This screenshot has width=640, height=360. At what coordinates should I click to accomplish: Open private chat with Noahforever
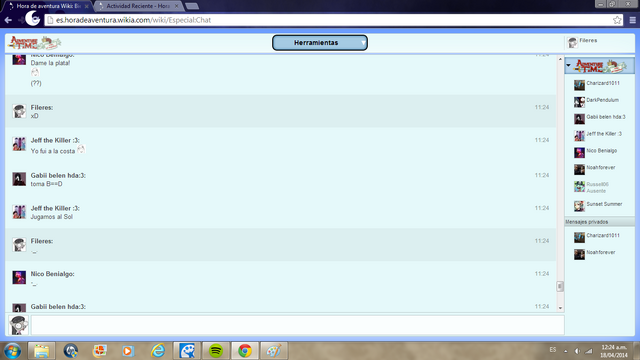pyautogui.click(x=600, y=254)
